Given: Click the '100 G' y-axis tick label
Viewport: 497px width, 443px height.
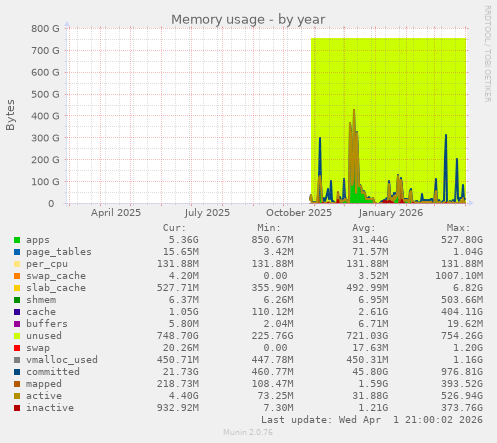Looking at the screenshot, I should [x=45, y=182].
